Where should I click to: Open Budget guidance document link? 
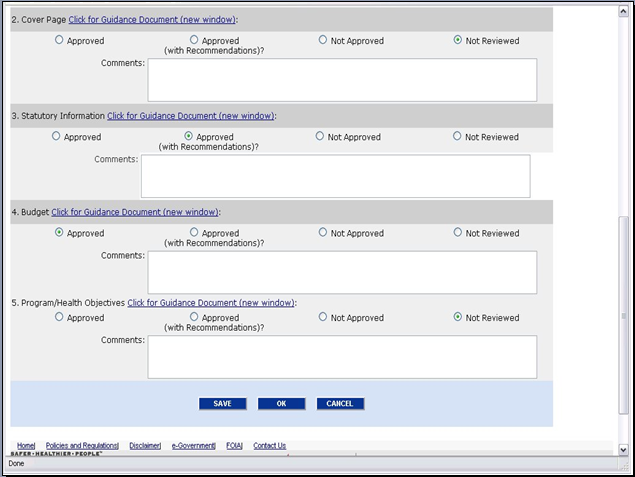coord(134,211)
